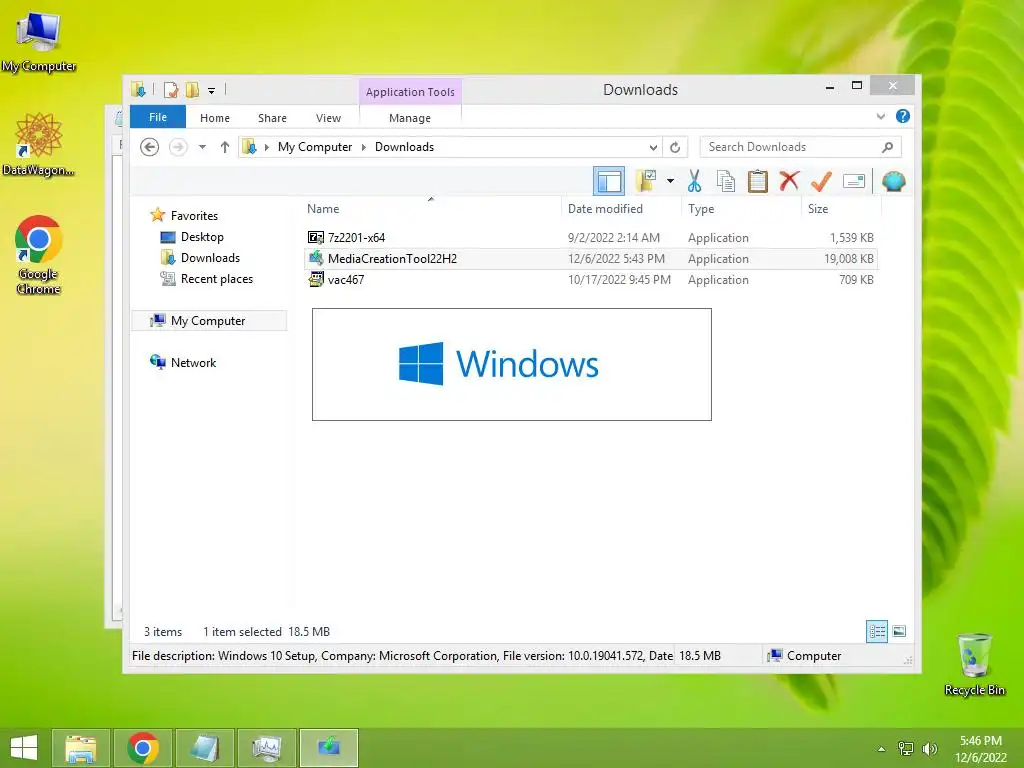This screenshot has width=1024, height=768.
Task: Switch to the View ribbon tab
Action: pos(328,118)
